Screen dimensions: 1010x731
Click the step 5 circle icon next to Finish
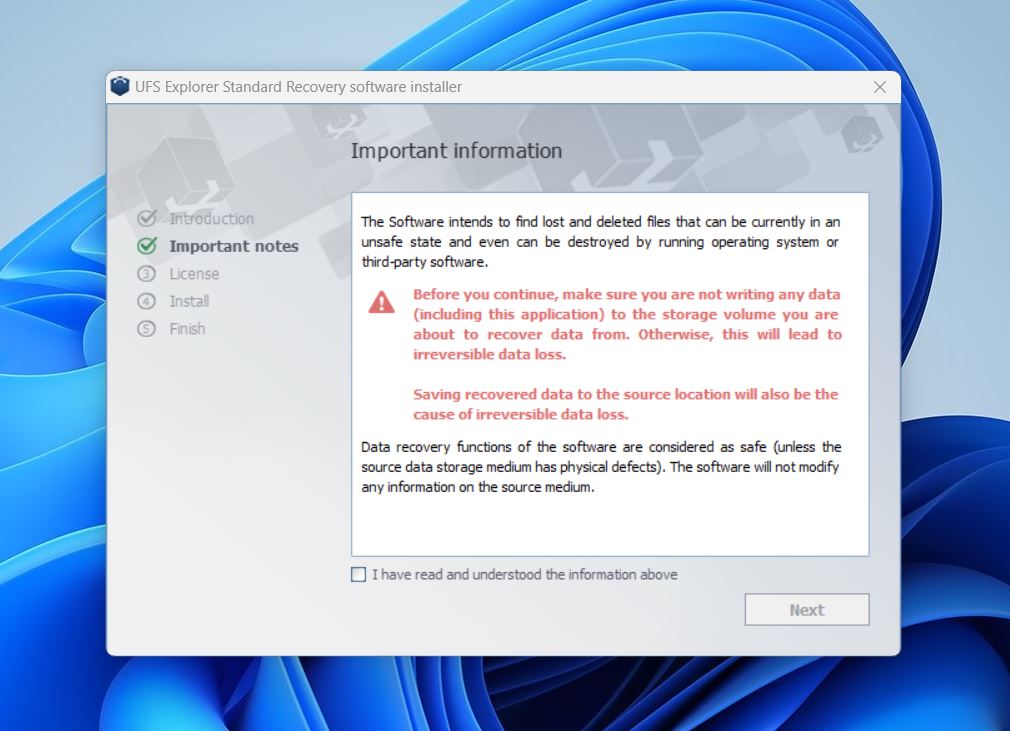click(x=146, y=329)
